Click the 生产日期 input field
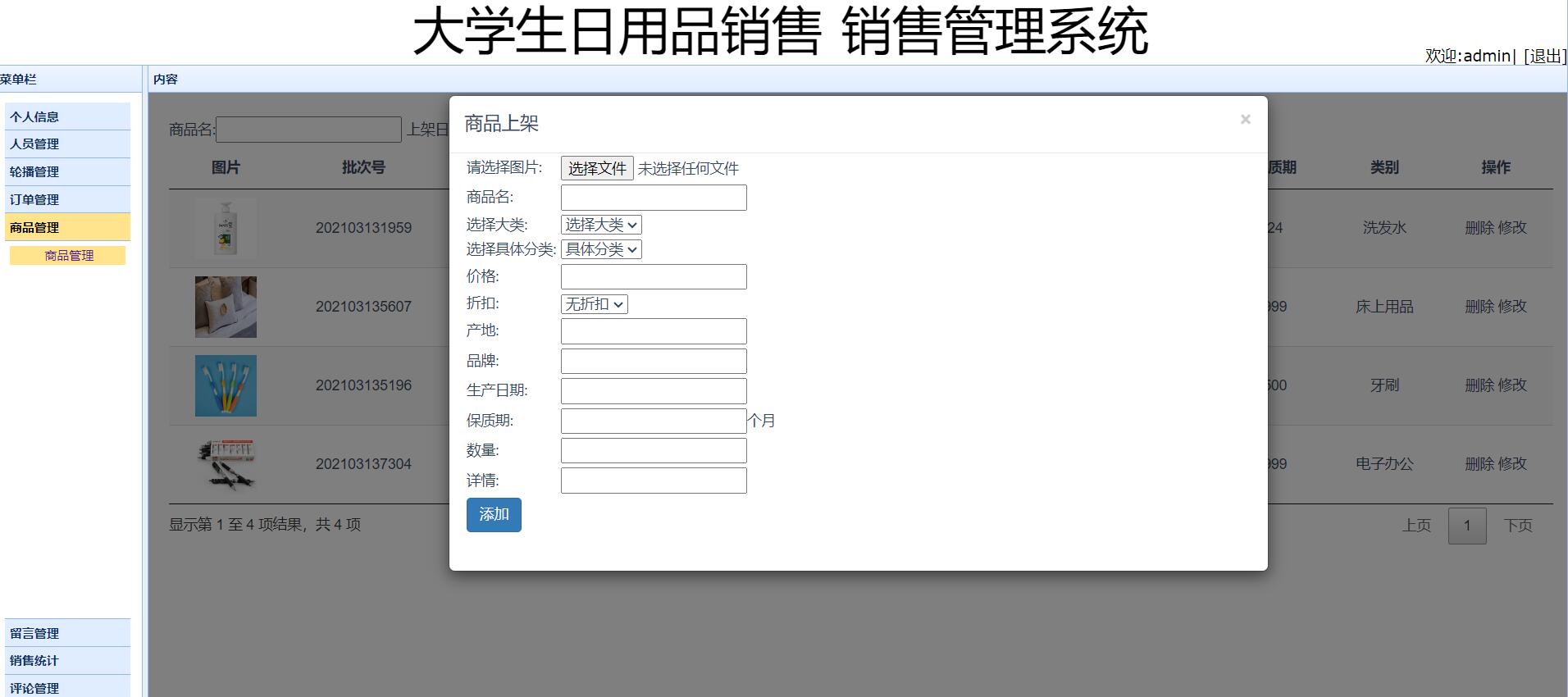1568x697 pixels. tap(654, 391)
